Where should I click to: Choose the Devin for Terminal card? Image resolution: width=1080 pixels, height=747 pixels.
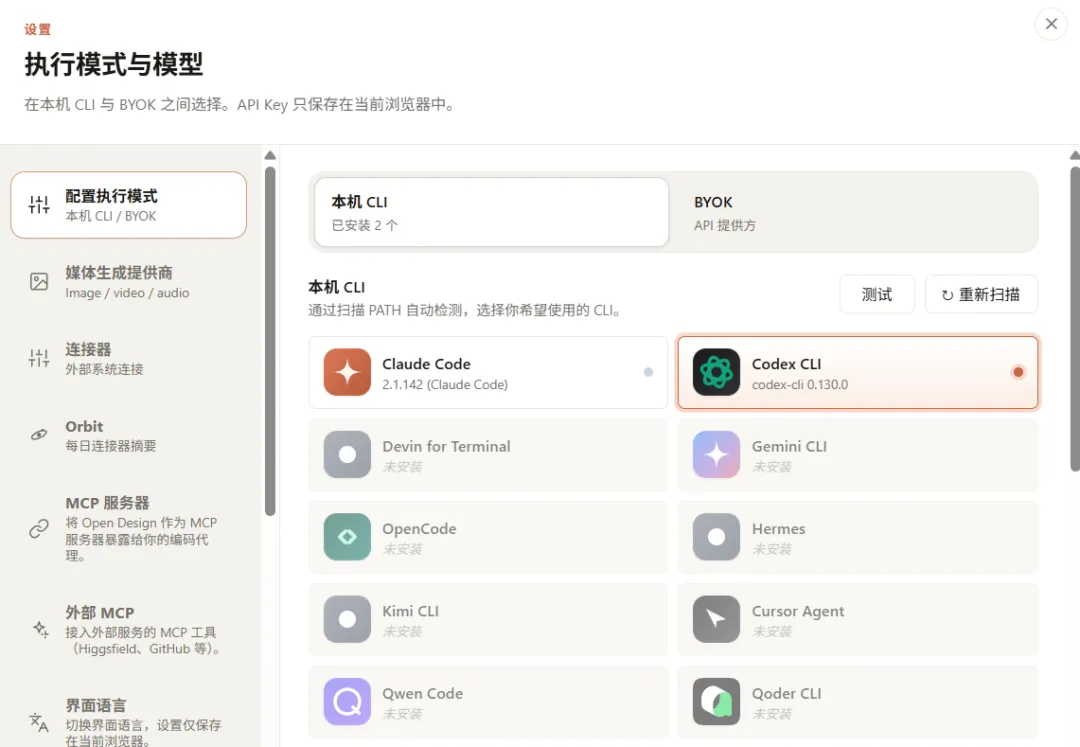pos(488,454)
